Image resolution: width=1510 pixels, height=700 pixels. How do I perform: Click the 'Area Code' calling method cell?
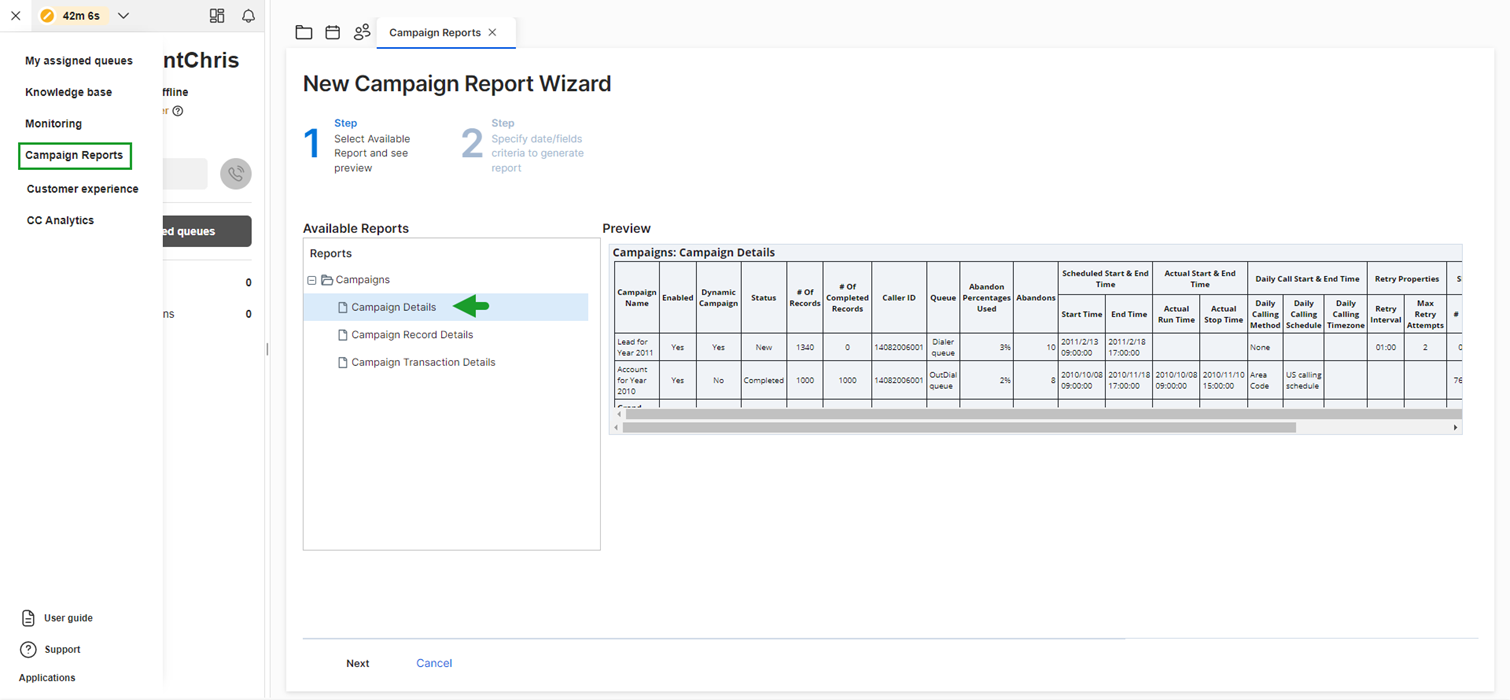[x=1265, y=380]
